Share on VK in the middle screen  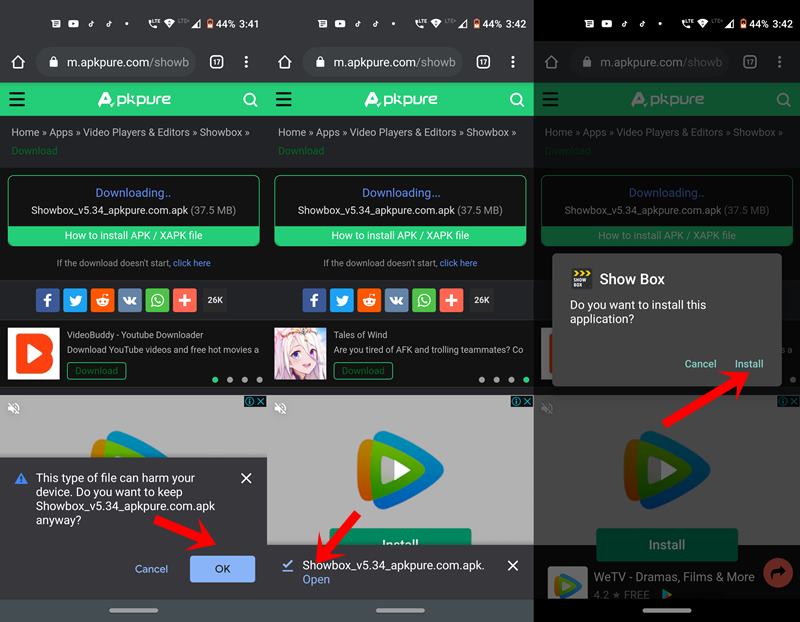397,300
